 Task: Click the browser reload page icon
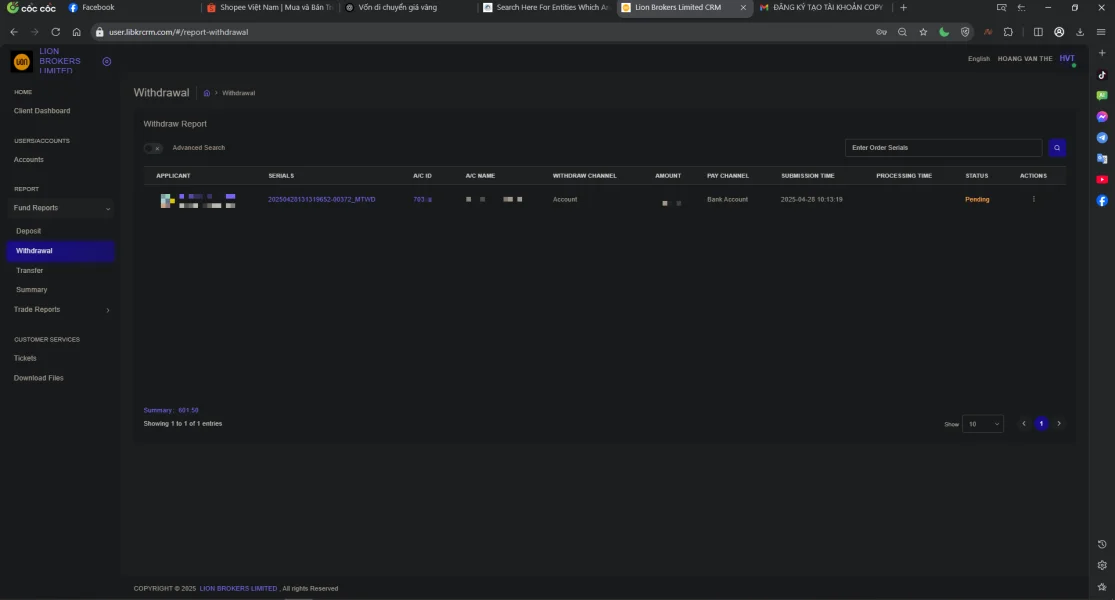[x=55, y=32]
